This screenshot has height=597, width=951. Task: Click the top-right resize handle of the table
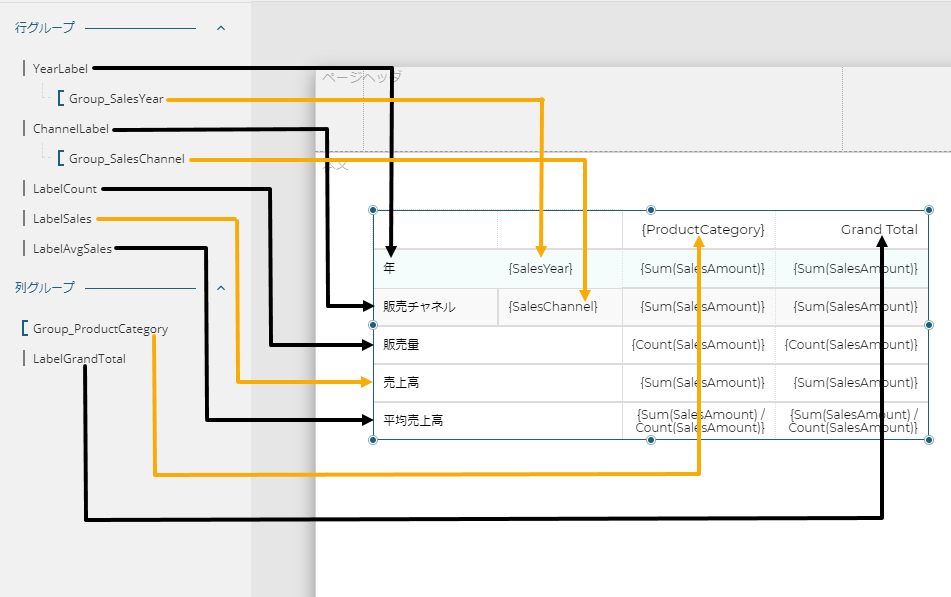coord(929,210)
